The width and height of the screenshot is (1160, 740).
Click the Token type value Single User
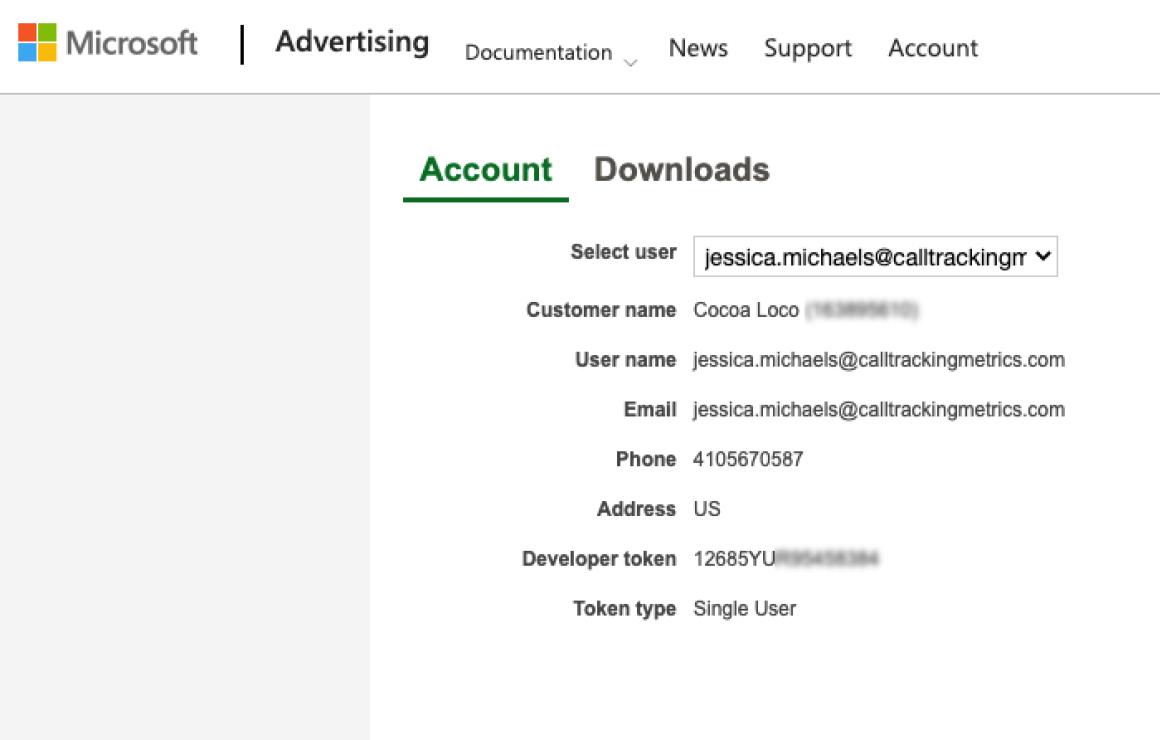click(744, 609)
